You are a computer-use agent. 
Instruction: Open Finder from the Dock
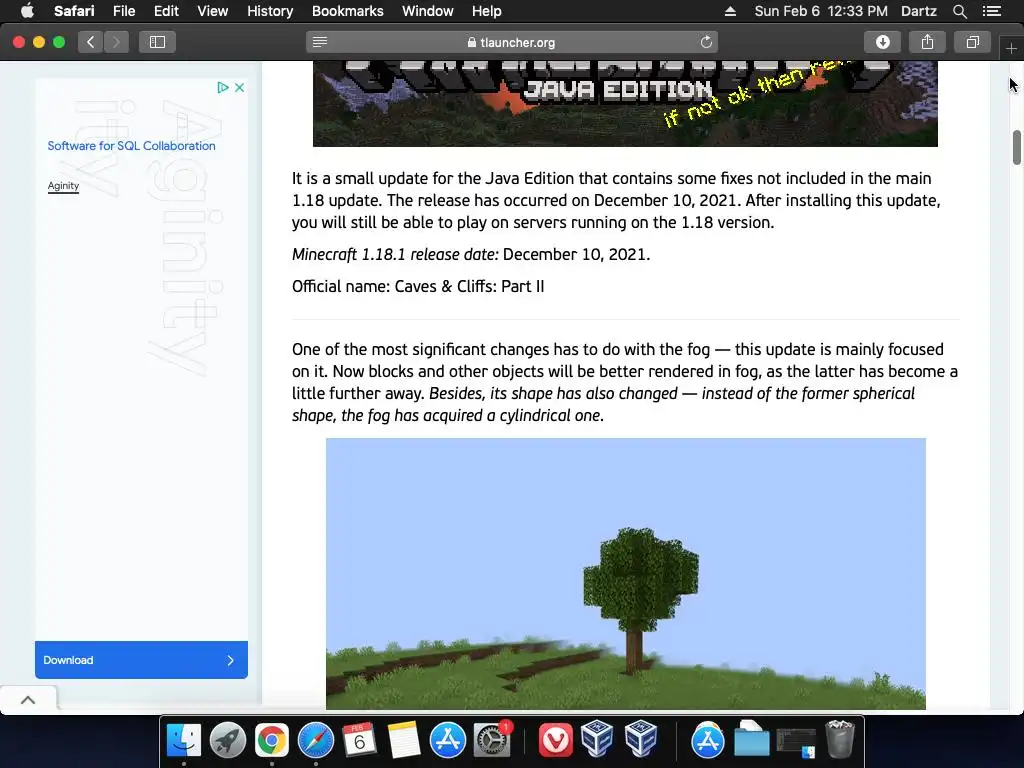[x=184, y=741]
